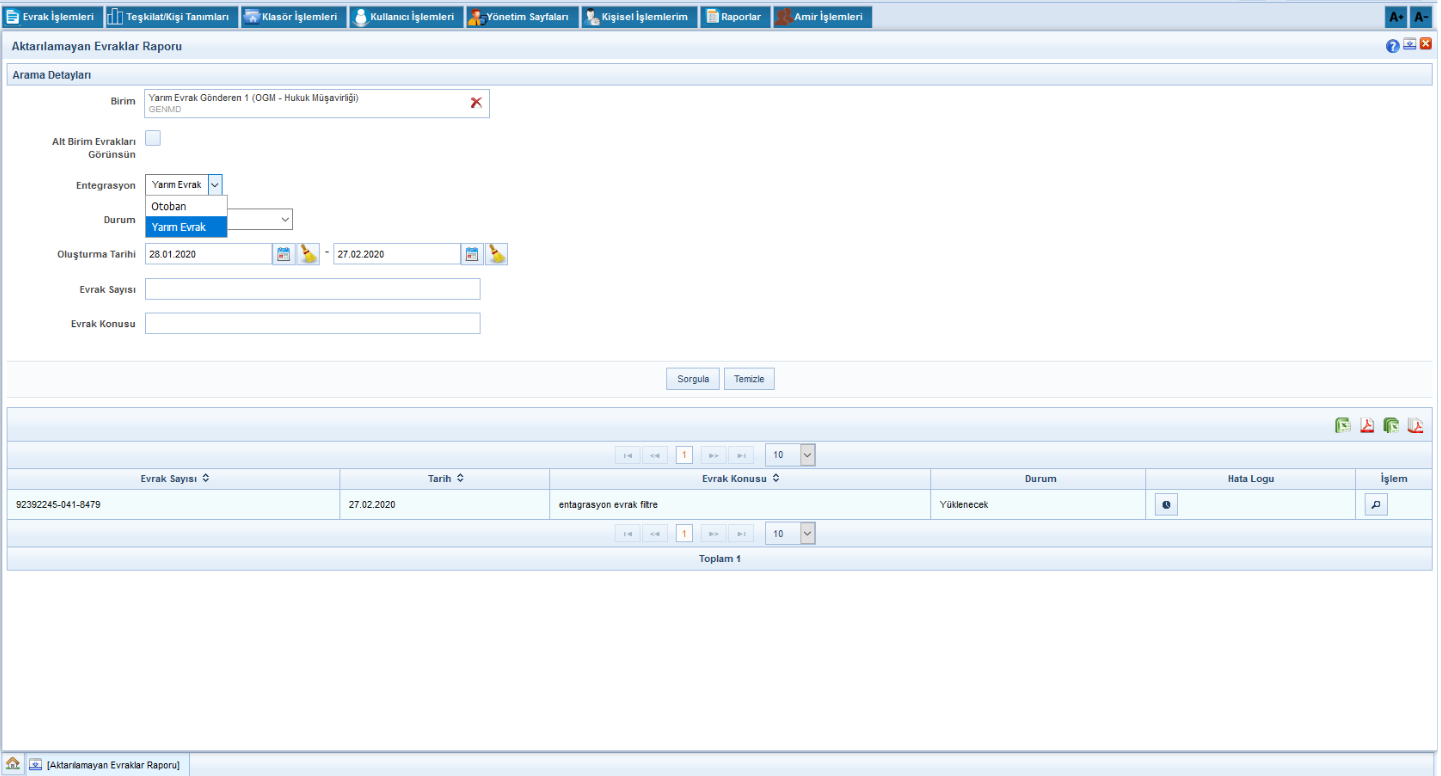Click the Arama Detayları section header

pos(720,75)
